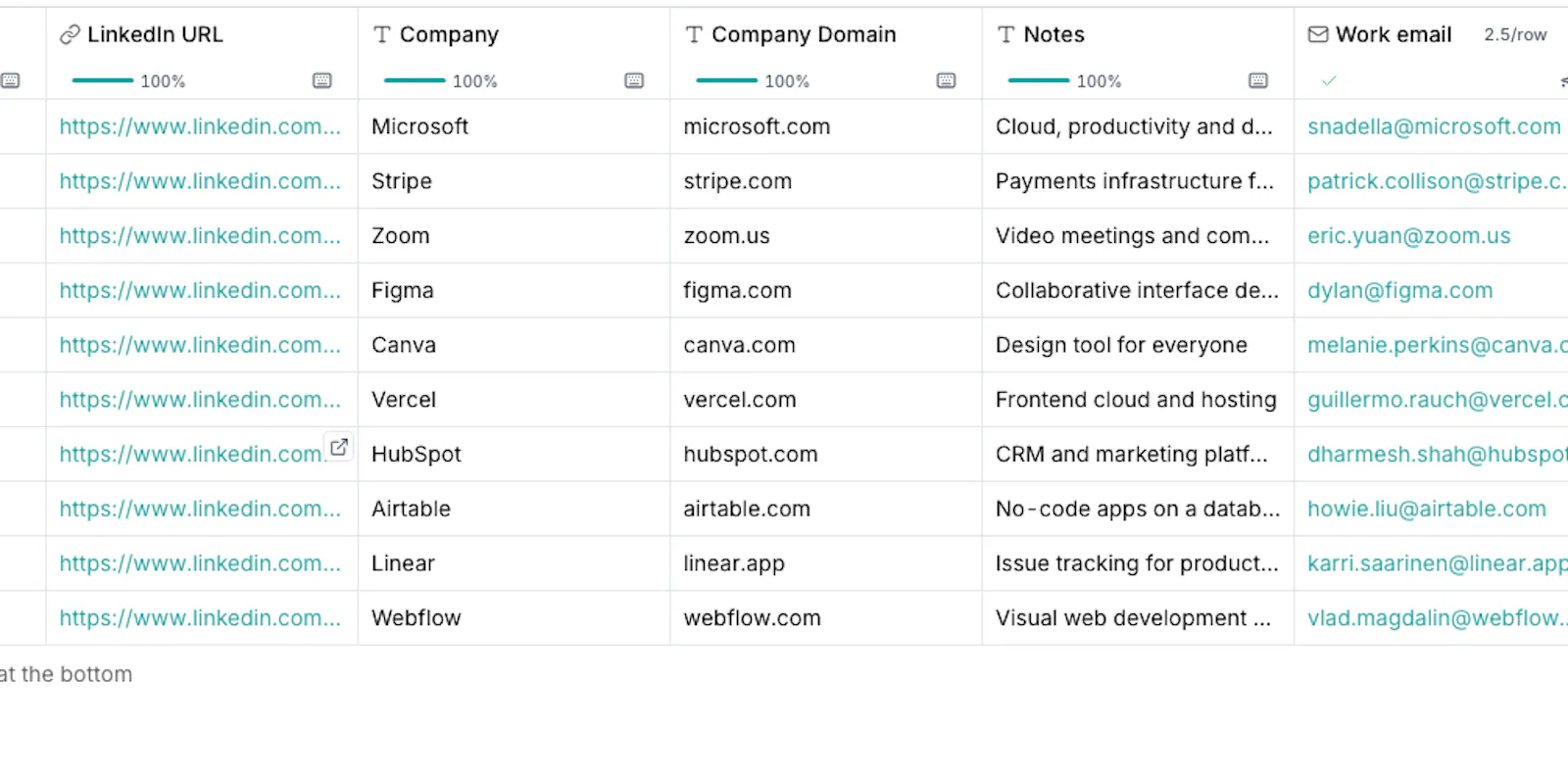The width and height of the screenshot is (1568, 780).
Task: Click the keyboard icon in the Company Domain column
Action: point(946,80)
